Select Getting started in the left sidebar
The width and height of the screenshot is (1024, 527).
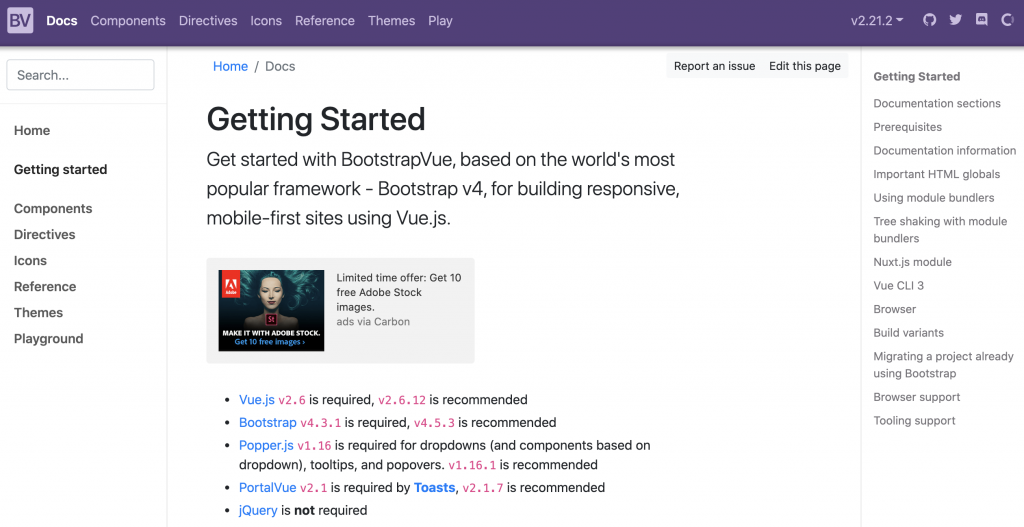point(60,169)
